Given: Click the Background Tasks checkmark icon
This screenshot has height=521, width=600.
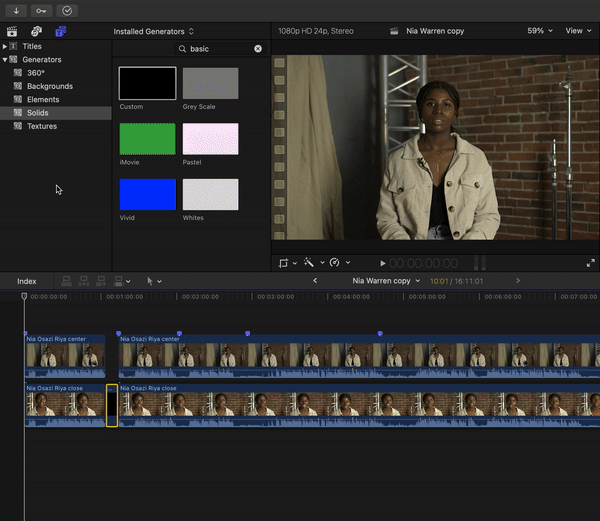Looking at the screenshot, I should [x=67, y=10].
